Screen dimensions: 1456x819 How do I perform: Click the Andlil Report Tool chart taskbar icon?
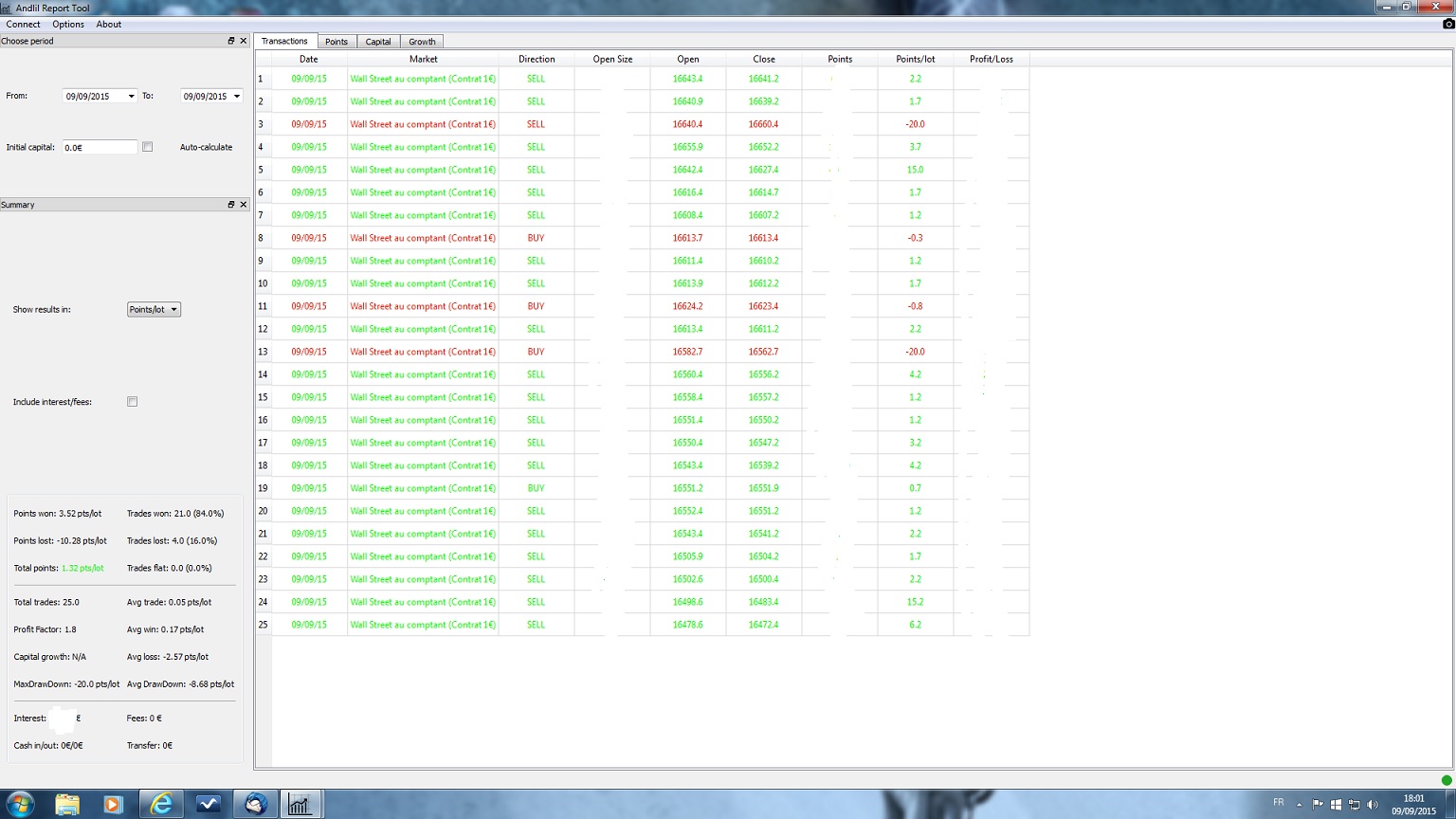pyautogui.click(x=300, y=804)
